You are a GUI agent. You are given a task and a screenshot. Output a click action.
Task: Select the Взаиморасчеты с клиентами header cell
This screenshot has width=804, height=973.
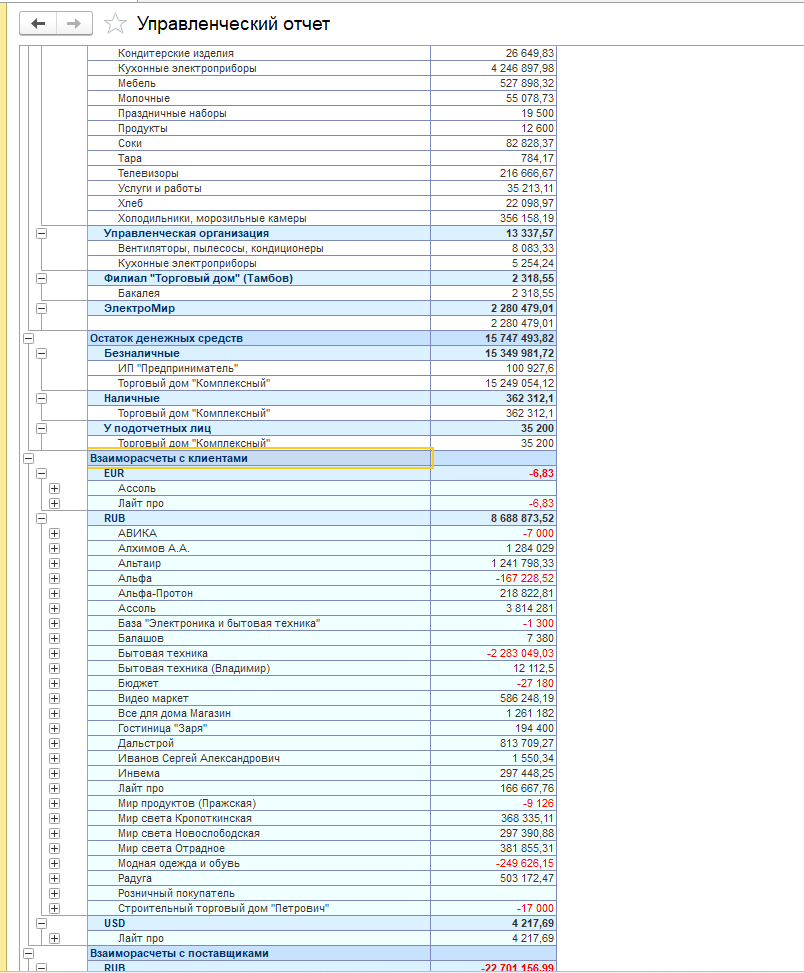259,459
